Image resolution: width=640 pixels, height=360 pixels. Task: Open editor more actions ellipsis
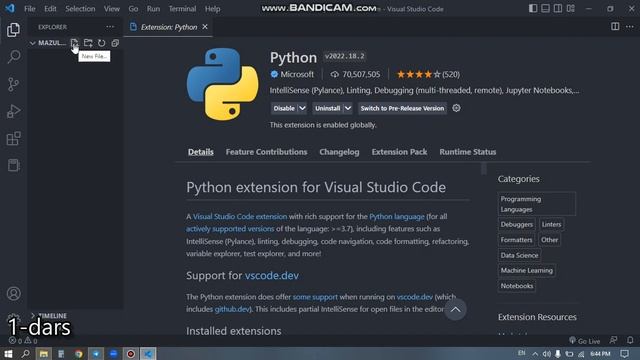click(630, 27)
